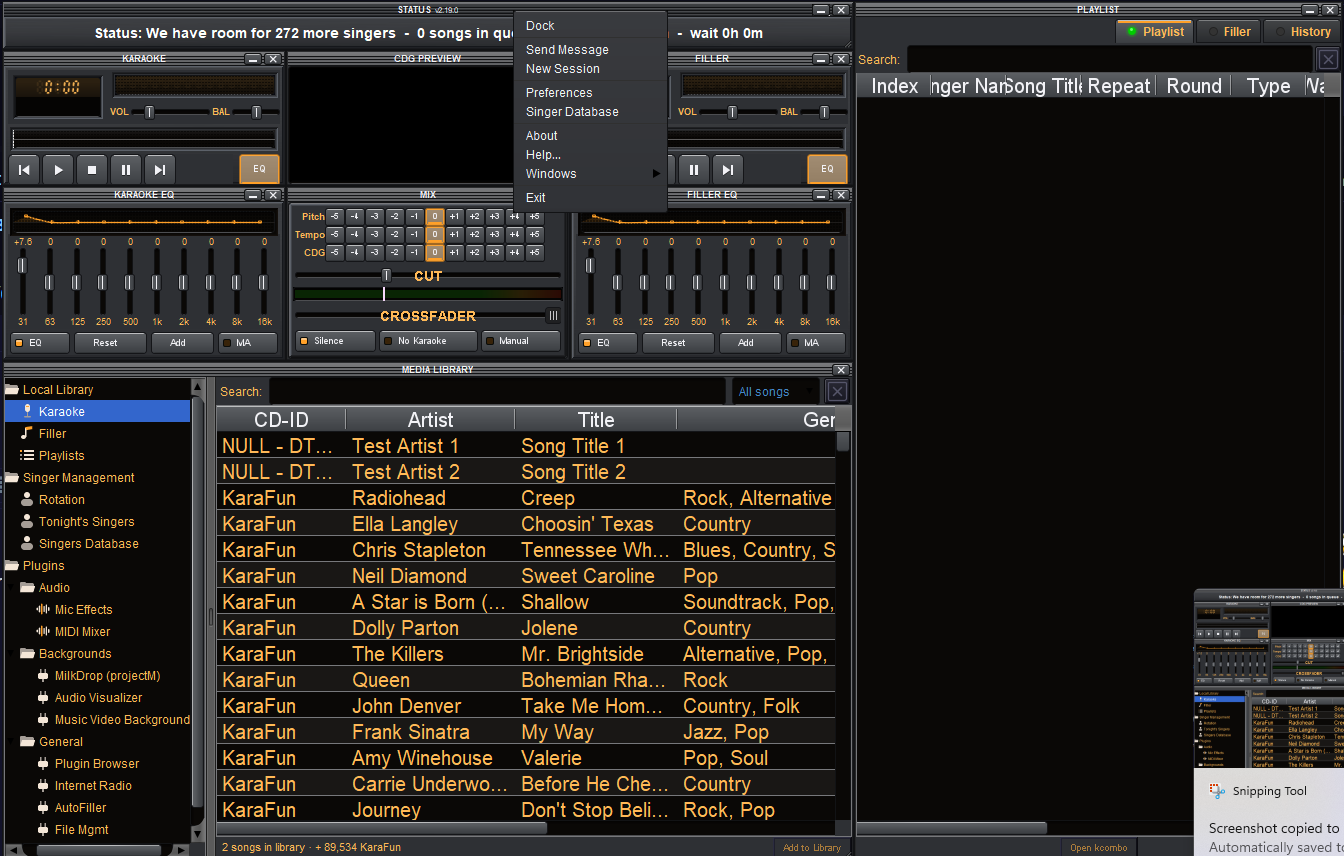Enable the Silence crossfader mode

335,341
